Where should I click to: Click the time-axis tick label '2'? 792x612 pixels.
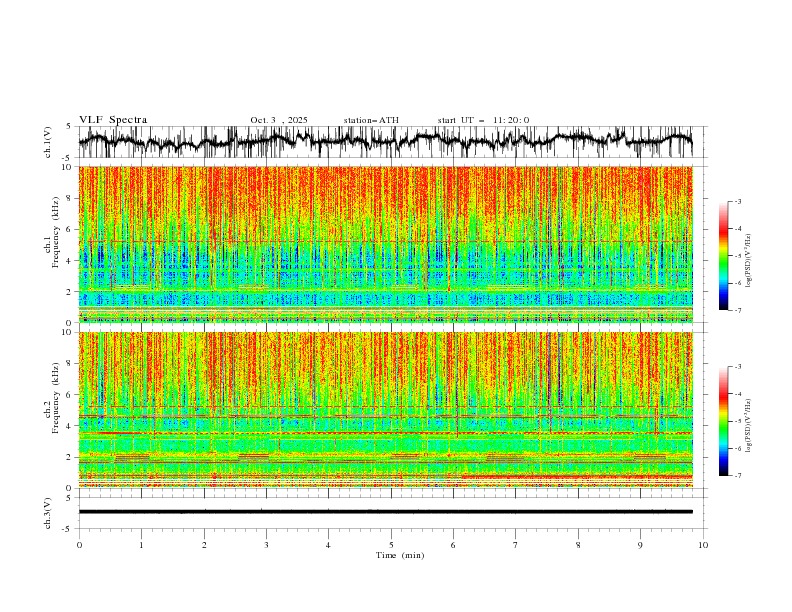click(204, 545)
